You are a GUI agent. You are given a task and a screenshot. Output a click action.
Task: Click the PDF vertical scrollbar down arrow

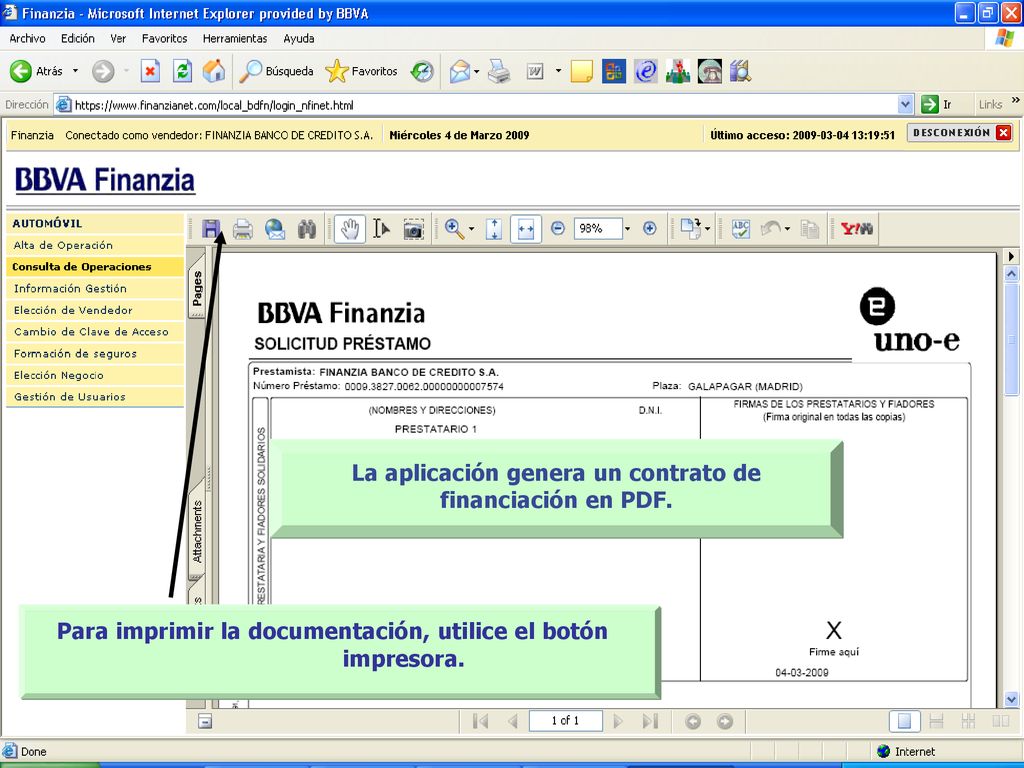pyautogui.click(x=1012, y=698)
